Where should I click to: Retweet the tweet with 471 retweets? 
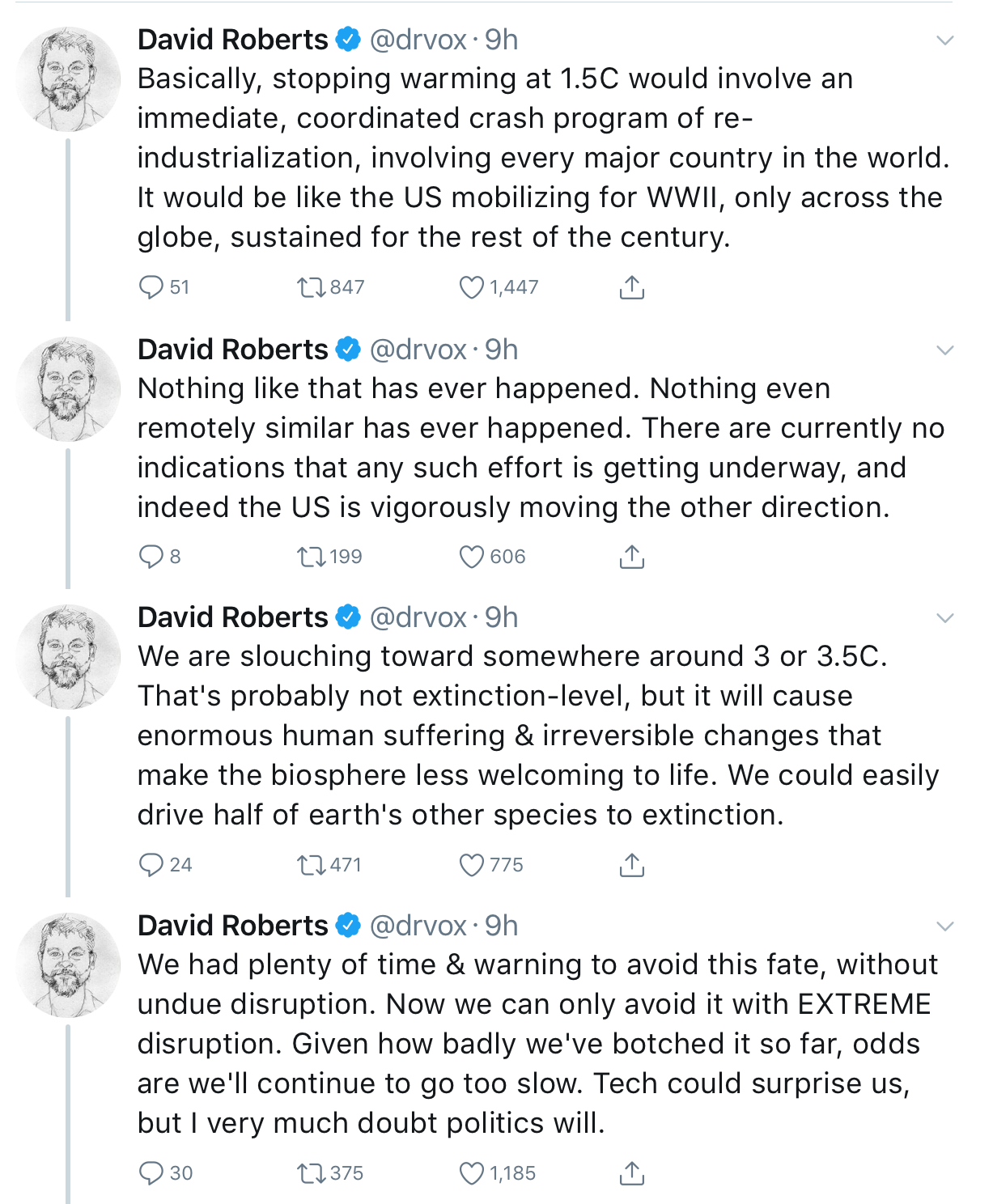click(x=312, y=865)
